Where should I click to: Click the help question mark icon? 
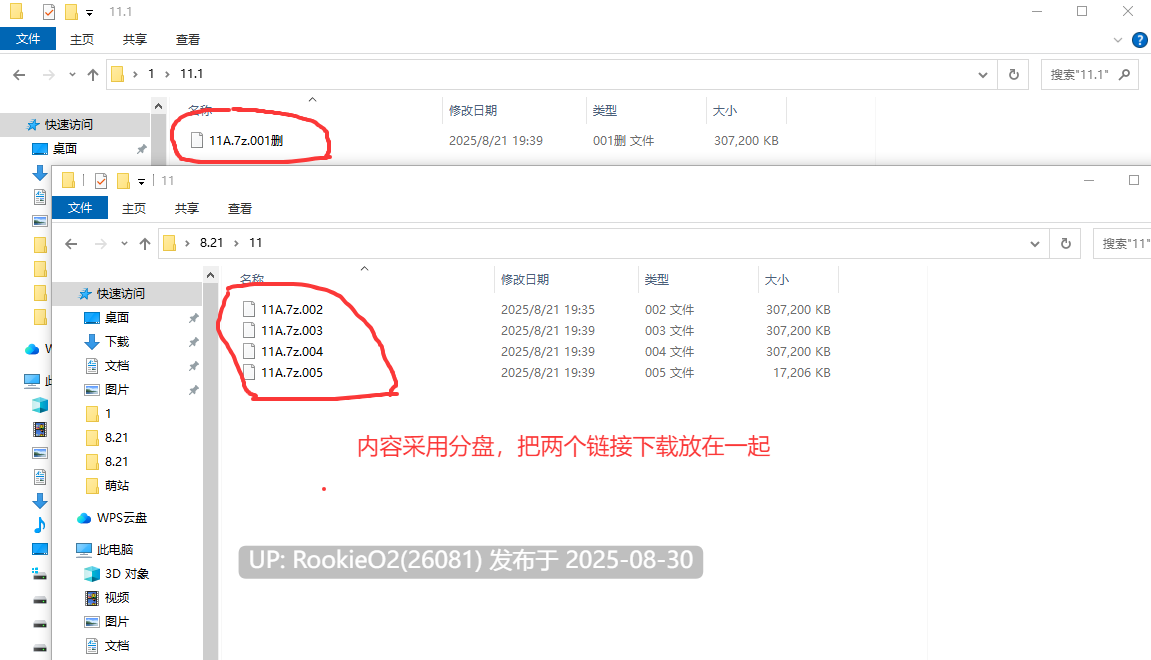pyautogui.click(x=1140, y=40)
